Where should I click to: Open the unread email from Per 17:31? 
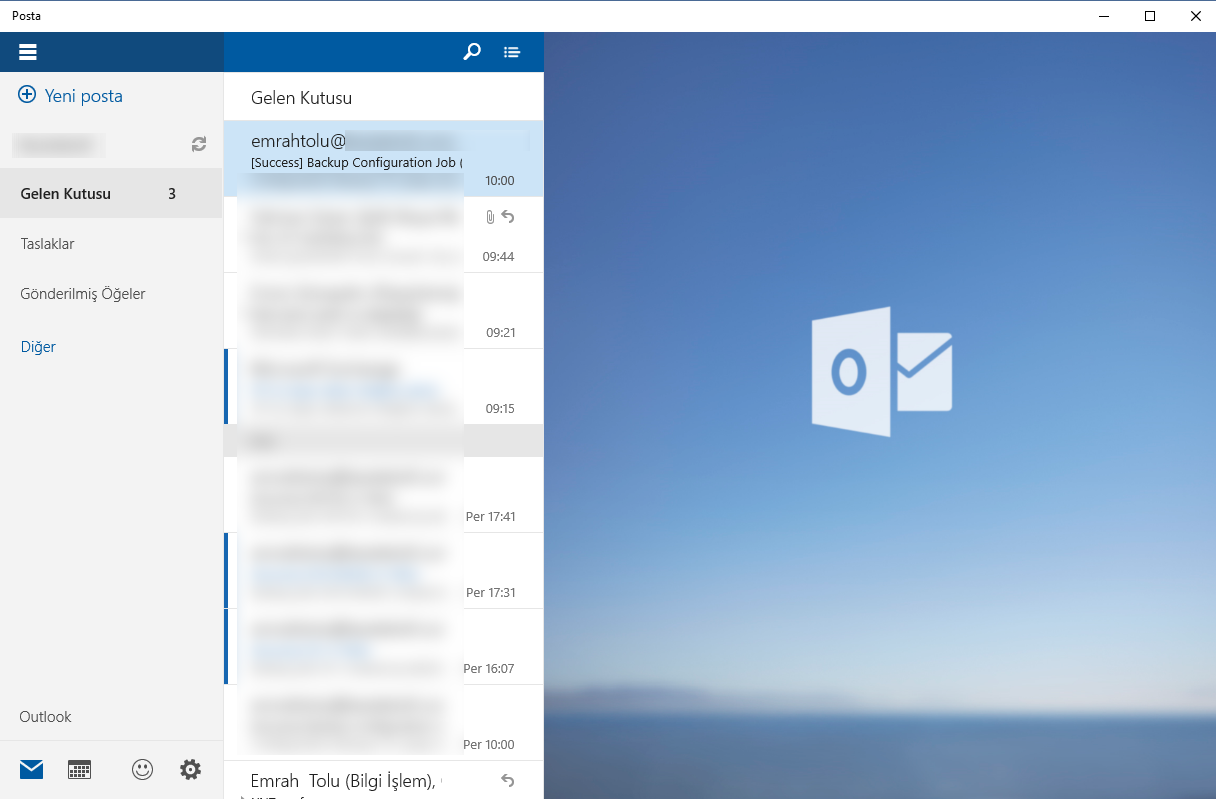tap(384, 571)
